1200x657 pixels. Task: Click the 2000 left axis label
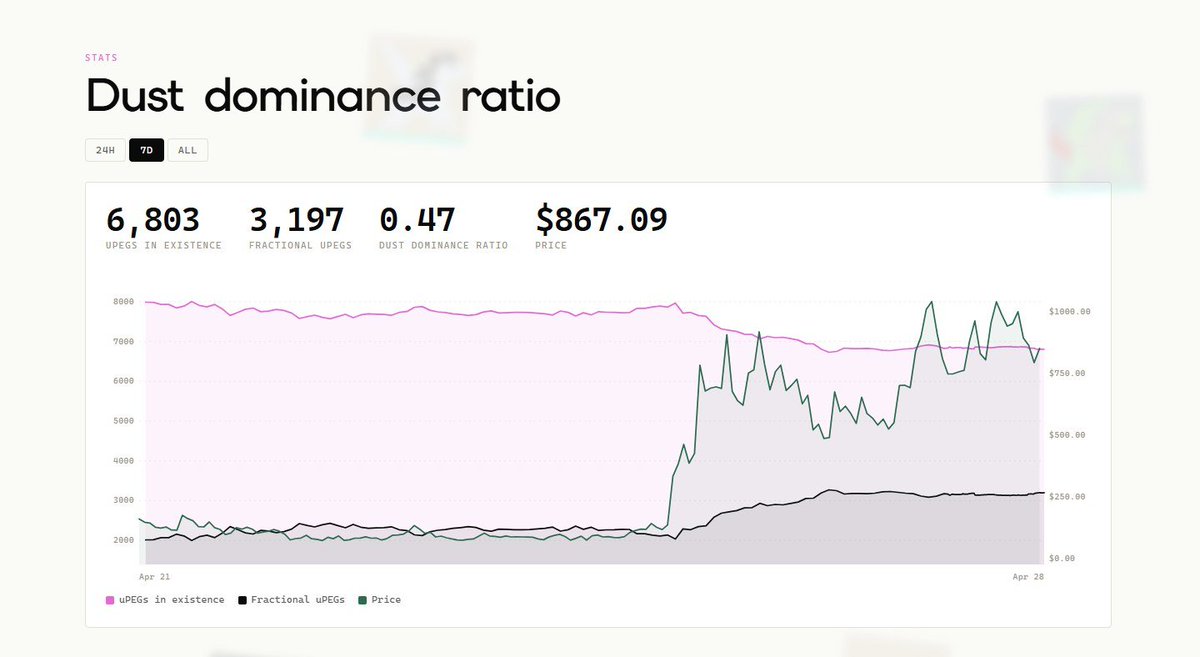124,540
